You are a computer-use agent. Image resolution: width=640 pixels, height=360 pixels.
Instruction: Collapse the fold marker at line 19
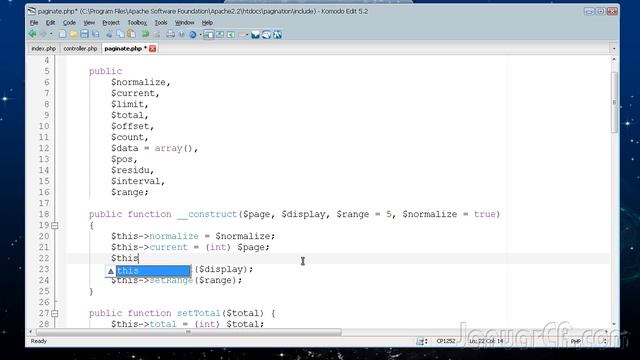(x=55, y=225)
